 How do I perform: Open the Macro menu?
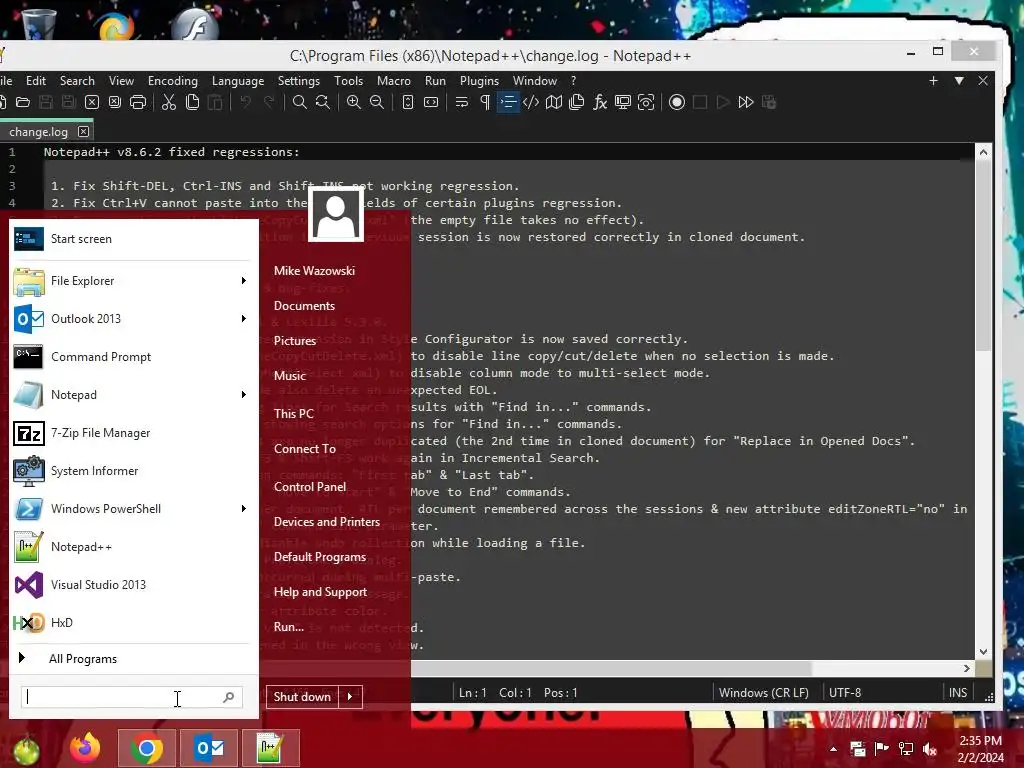[394, 81]
